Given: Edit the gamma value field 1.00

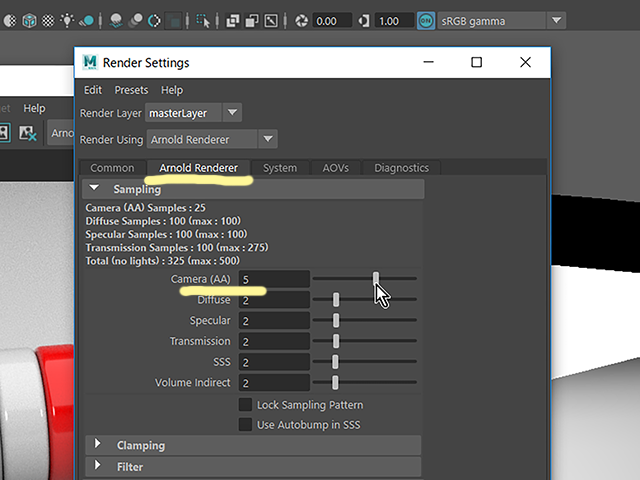Looking at the screenshot, I should point(393,21).
